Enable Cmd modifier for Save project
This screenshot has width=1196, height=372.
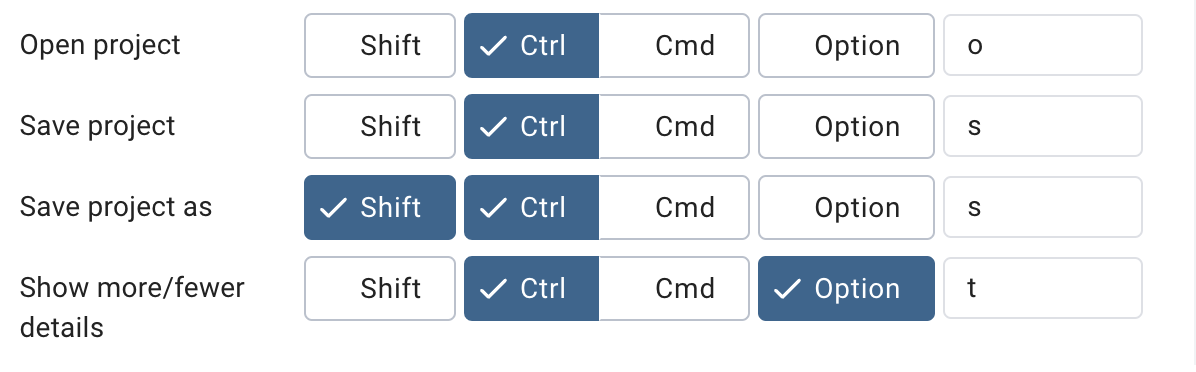pyautogui.click(x=674, y=127)
